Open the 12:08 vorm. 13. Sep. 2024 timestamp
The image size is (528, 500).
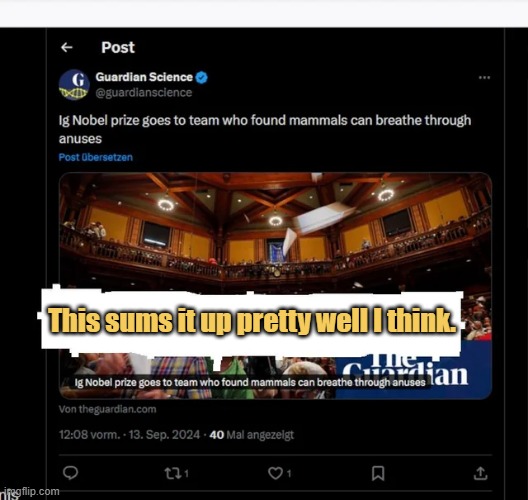[130, 435]
